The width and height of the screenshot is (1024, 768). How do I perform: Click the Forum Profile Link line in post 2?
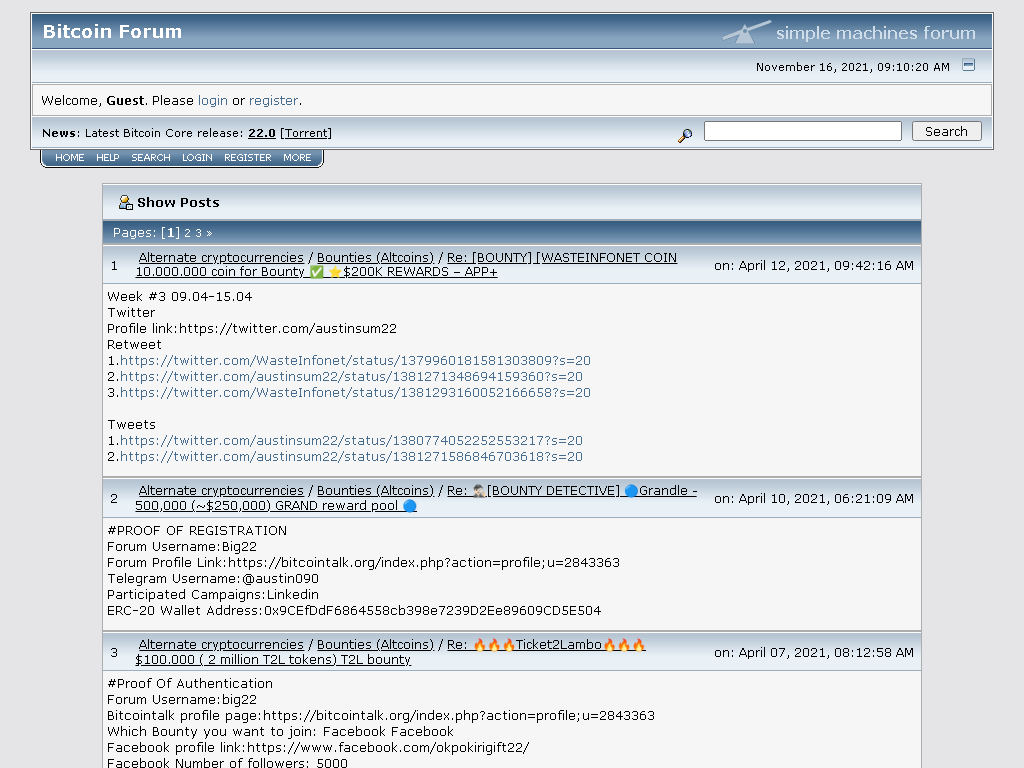(364, 563)
